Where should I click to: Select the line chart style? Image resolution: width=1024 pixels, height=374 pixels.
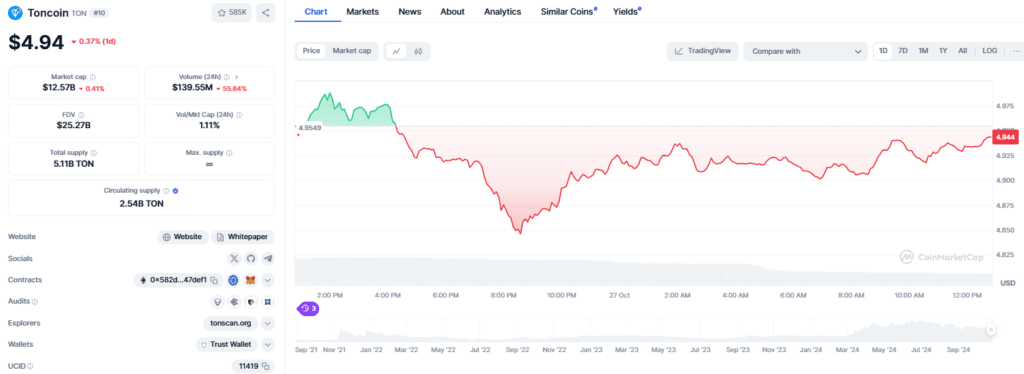[x=396, y=51]
